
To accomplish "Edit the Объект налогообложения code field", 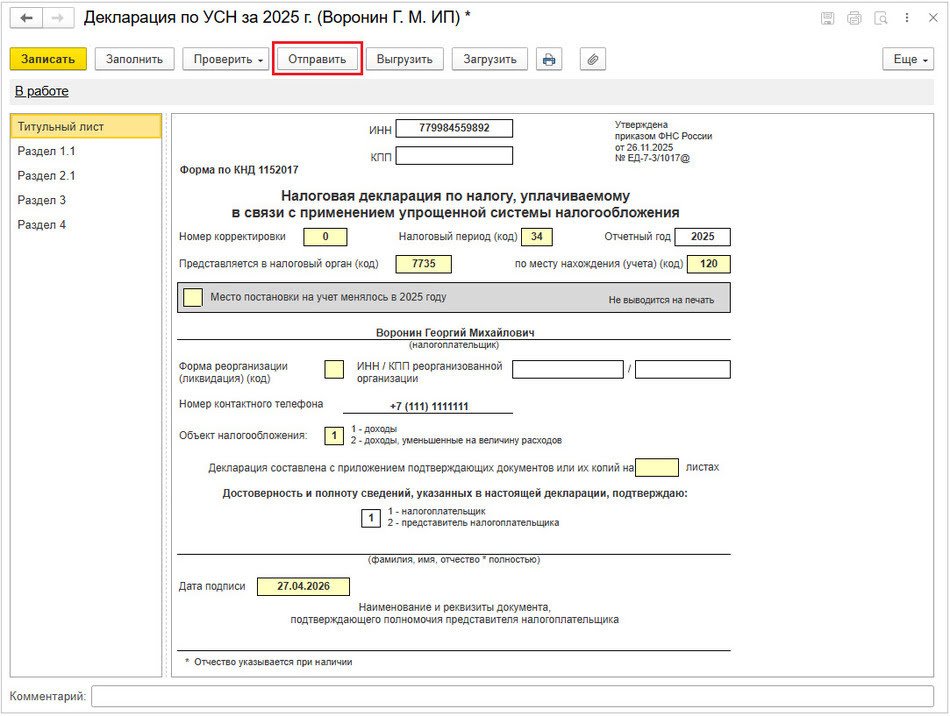I will point(334,436).
